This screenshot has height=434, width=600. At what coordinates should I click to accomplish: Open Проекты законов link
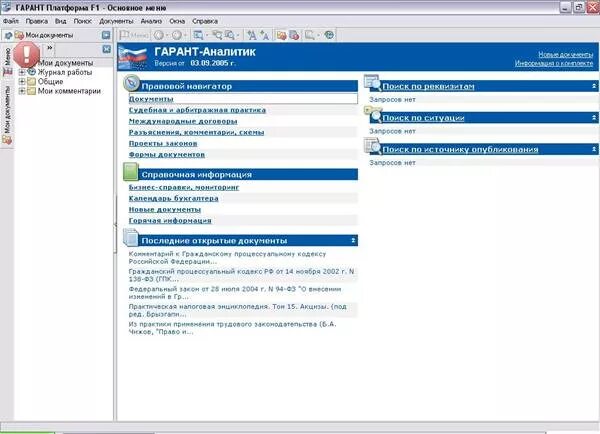[x=163, y=143]
